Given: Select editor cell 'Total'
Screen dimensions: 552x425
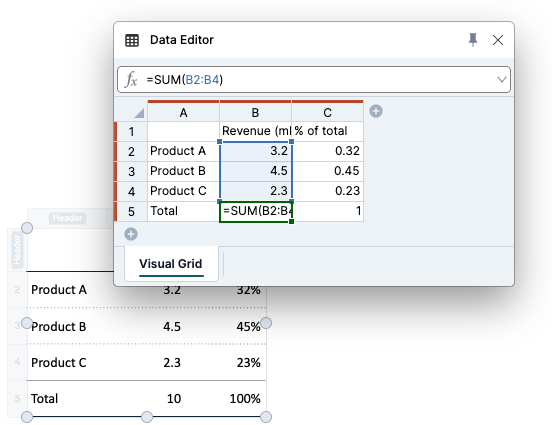Looking at the screenshot, I should click(x=183, y=211).
